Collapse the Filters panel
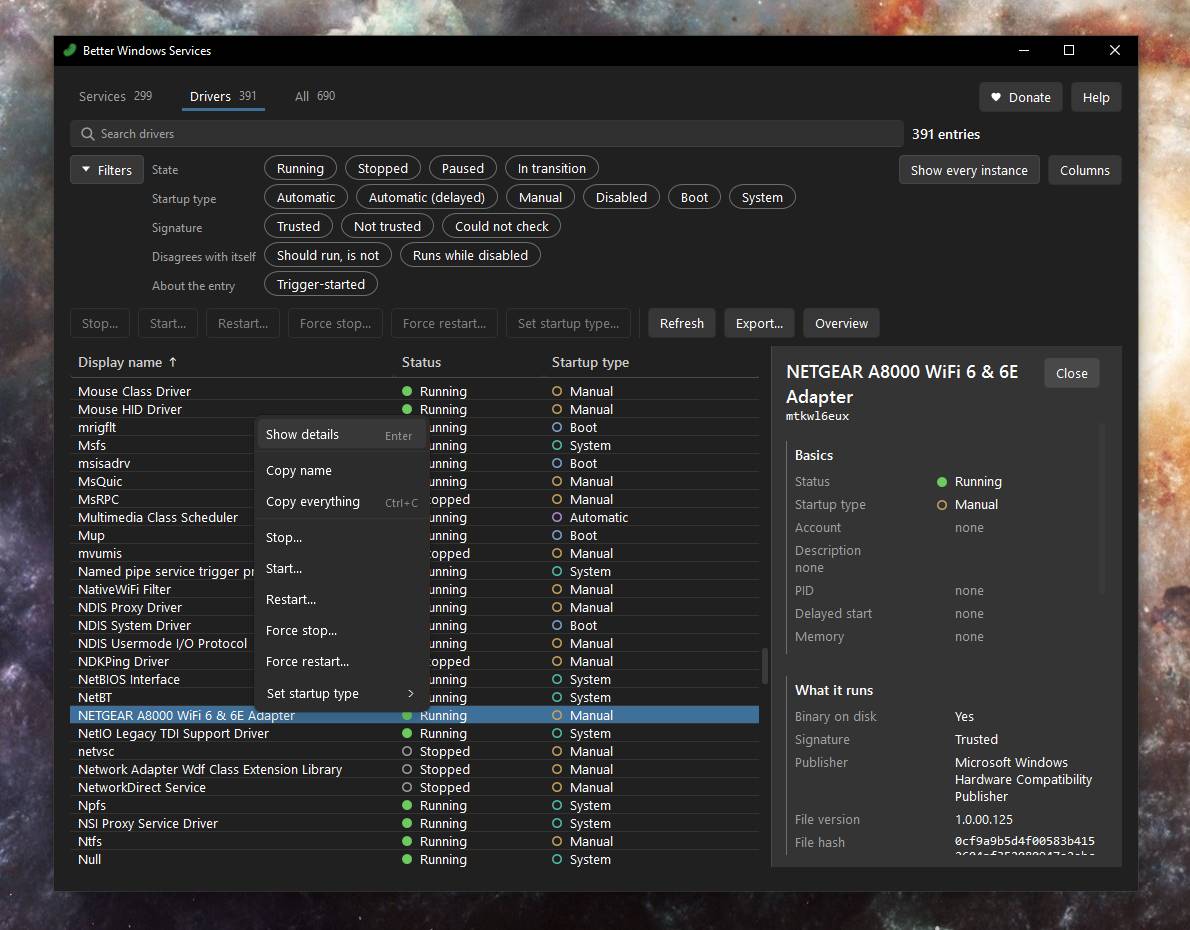 (x=107, y=170)
